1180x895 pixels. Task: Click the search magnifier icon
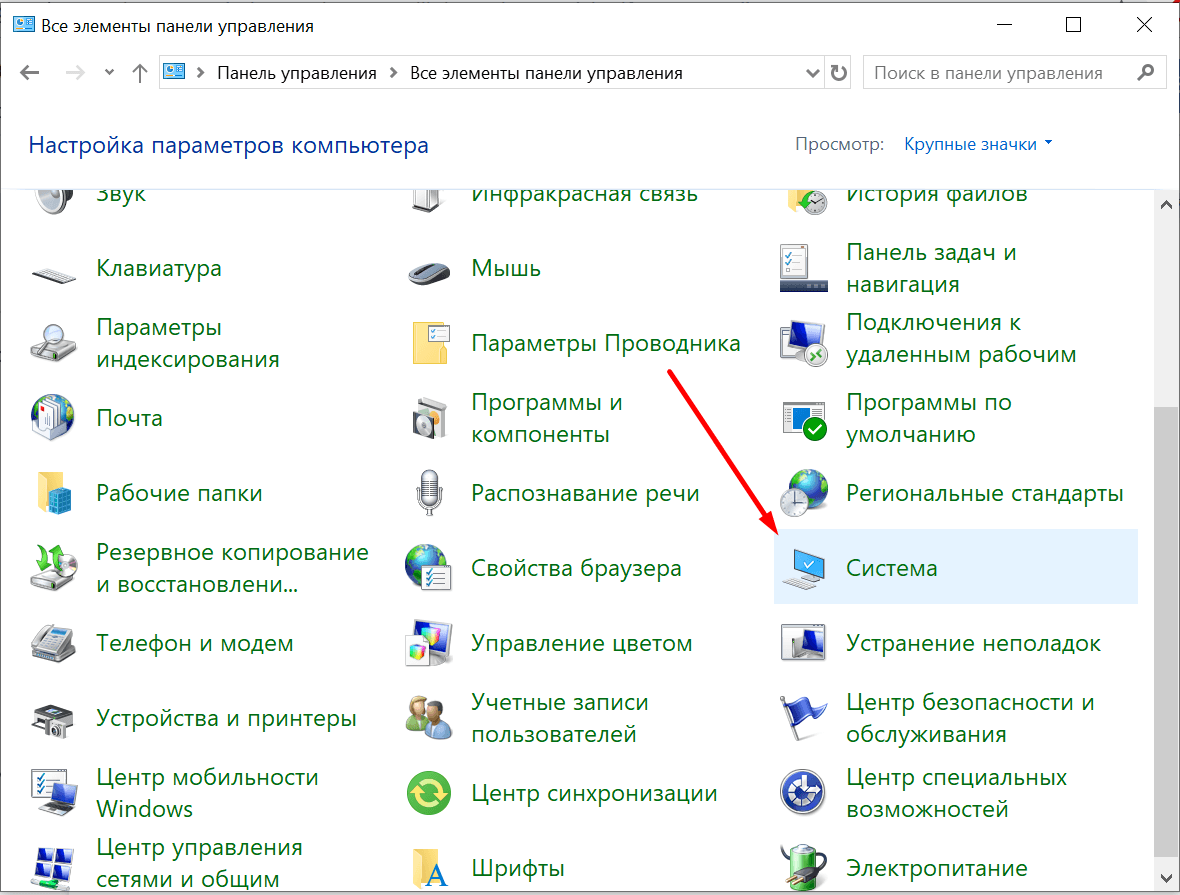1145,72
